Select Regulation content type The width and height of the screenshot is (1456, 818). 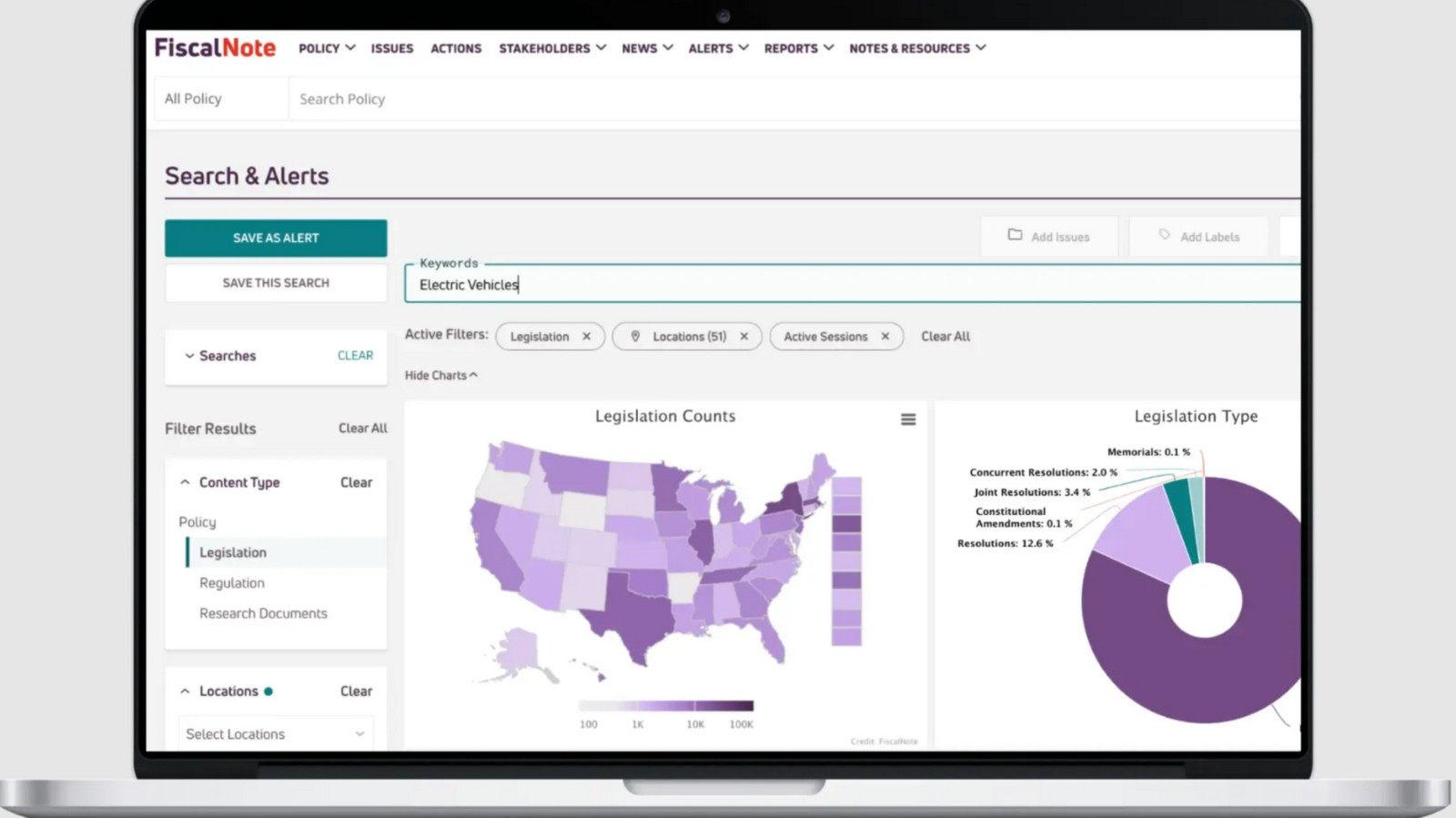(x=232, y=583)
